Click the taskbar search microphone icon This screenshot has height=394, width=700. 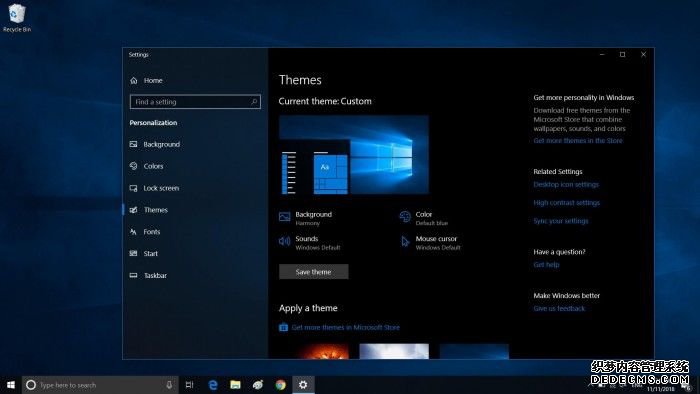pos(169,385)
